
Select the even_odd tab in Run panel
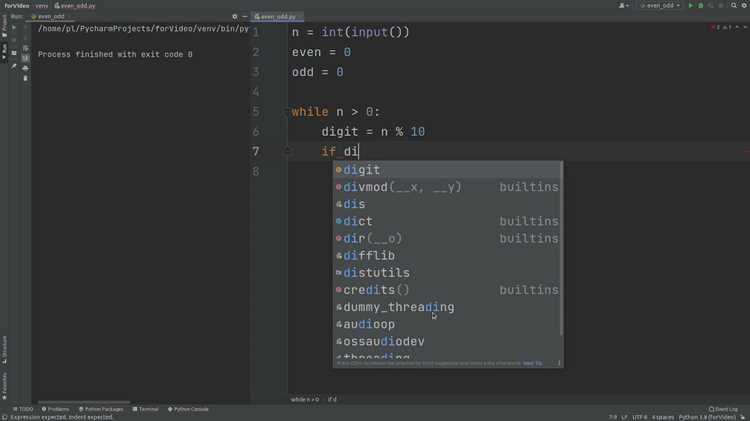(48, 16)
